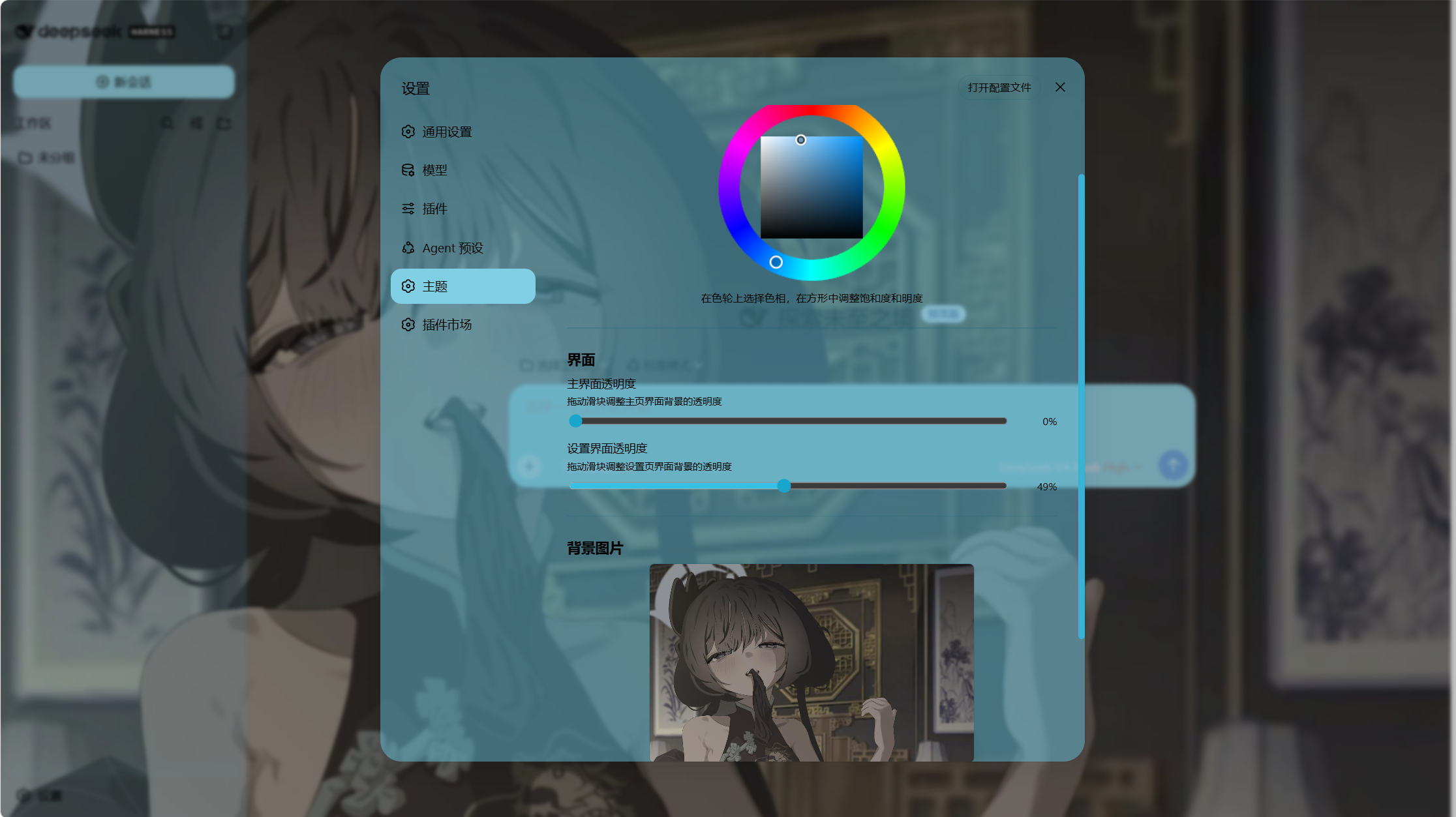The height and width of the screenshot is (817, 1456).
Task: Click the 拖动滑块调整设置页界面背景的透明度 description
Action: (x=649, y=467)
